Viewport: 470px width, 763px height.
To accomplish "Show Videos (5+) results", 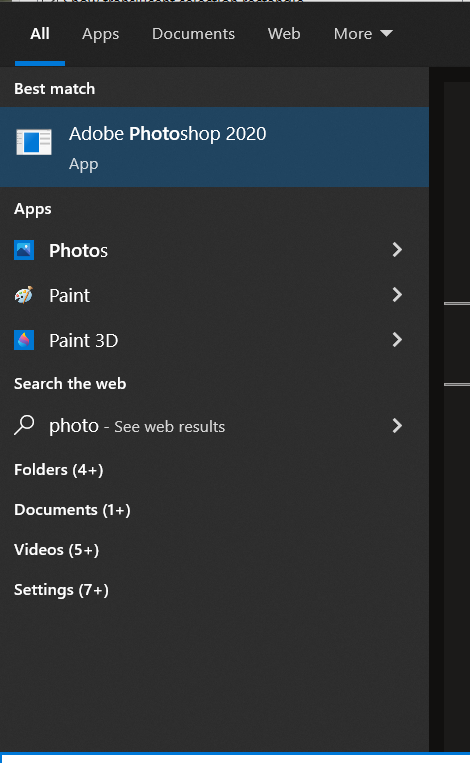I will 56,549.
